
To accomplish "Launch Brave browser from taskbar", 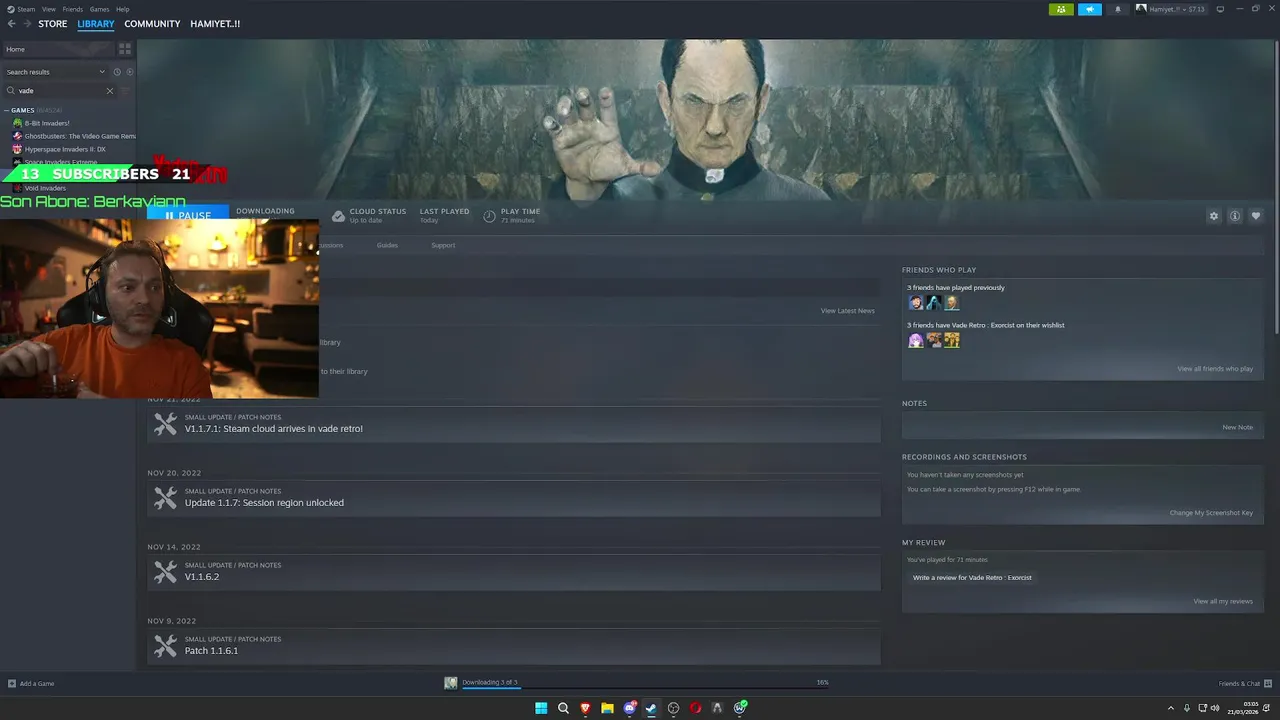I will [x=585, y=708].
